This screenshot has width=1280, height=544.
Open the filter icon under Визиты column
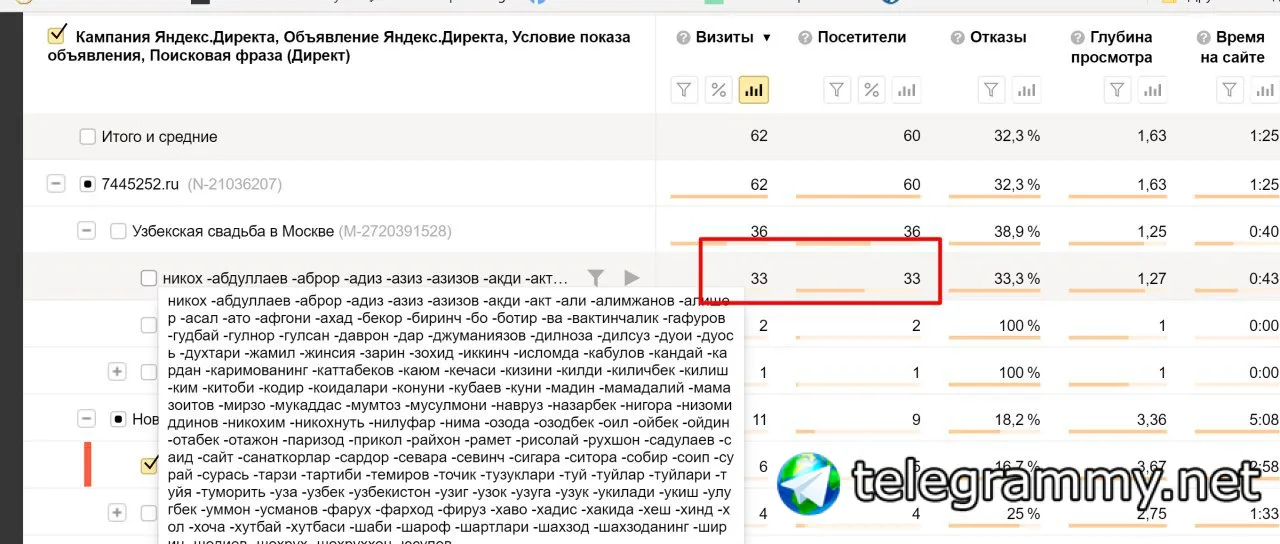pyautogui.click(x=684, y=90)
